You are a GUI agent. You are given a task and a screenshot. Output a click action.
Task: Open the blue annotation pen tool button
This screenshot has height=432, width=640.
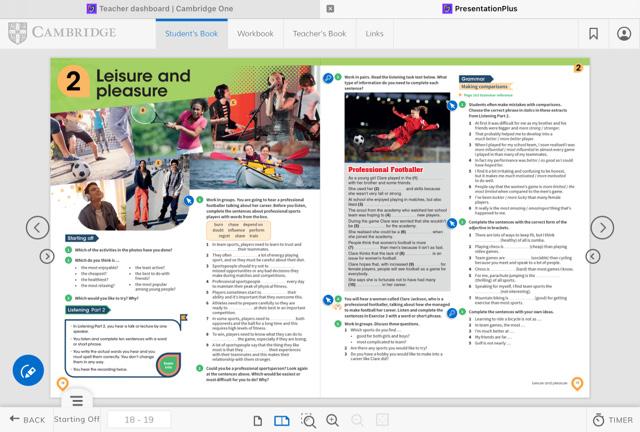tap(28, 370)
